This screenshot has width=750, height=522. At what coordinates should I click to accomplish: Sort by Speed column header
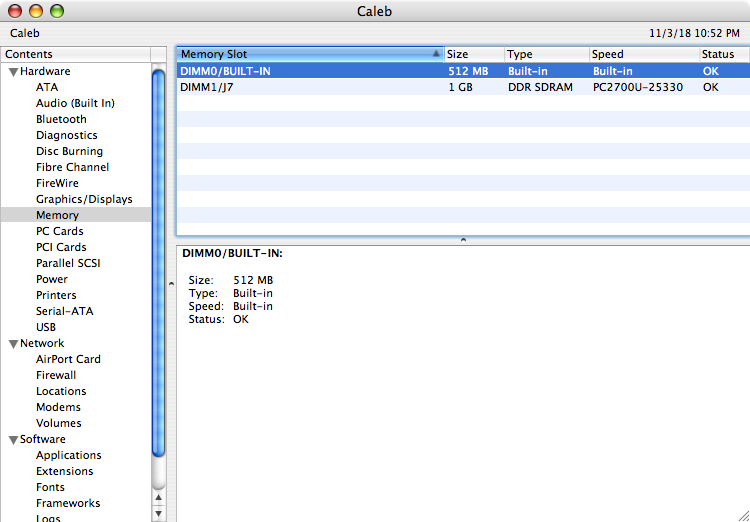(644, 54)
